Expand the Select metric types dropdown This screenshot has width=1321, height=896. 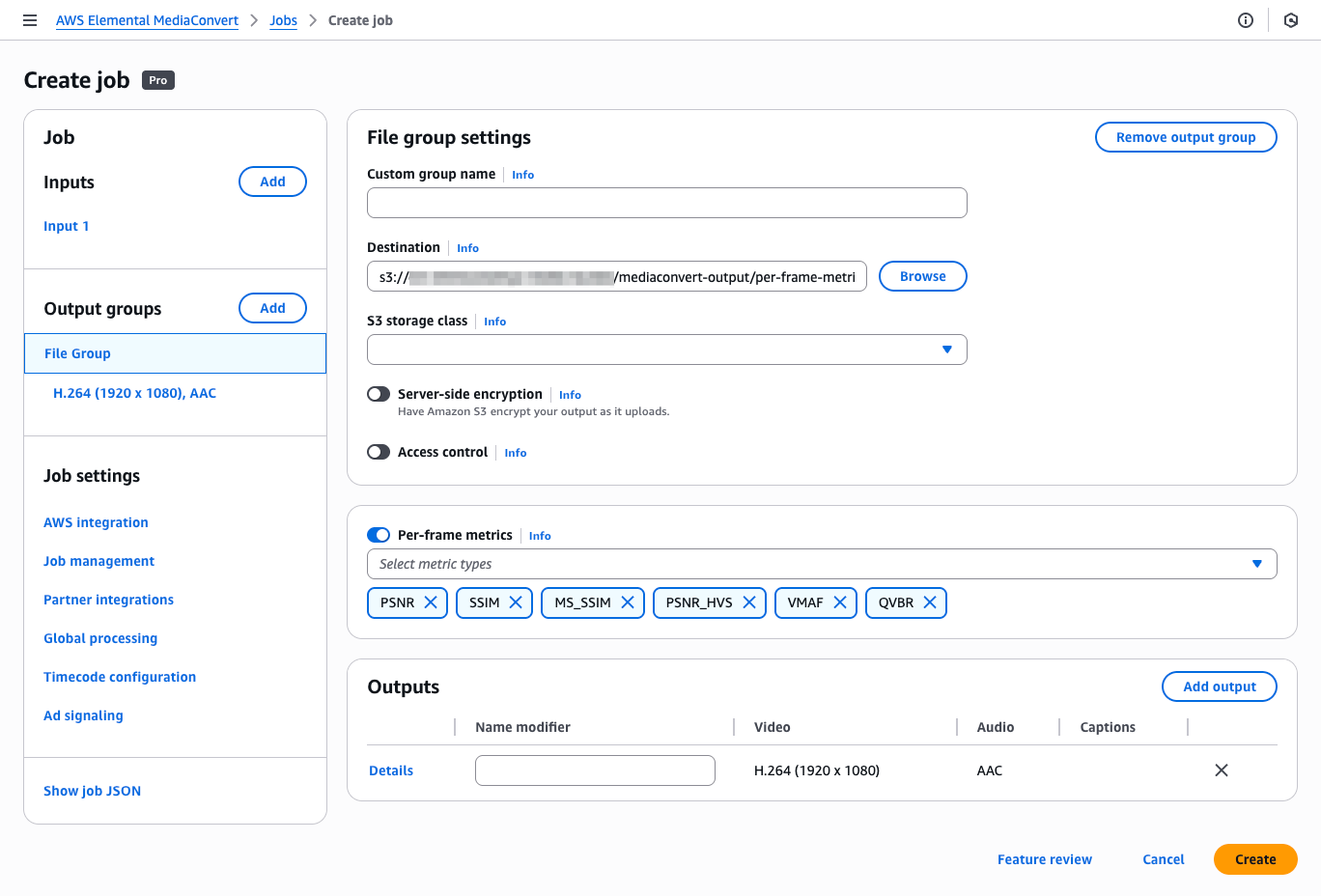[822, 564]
